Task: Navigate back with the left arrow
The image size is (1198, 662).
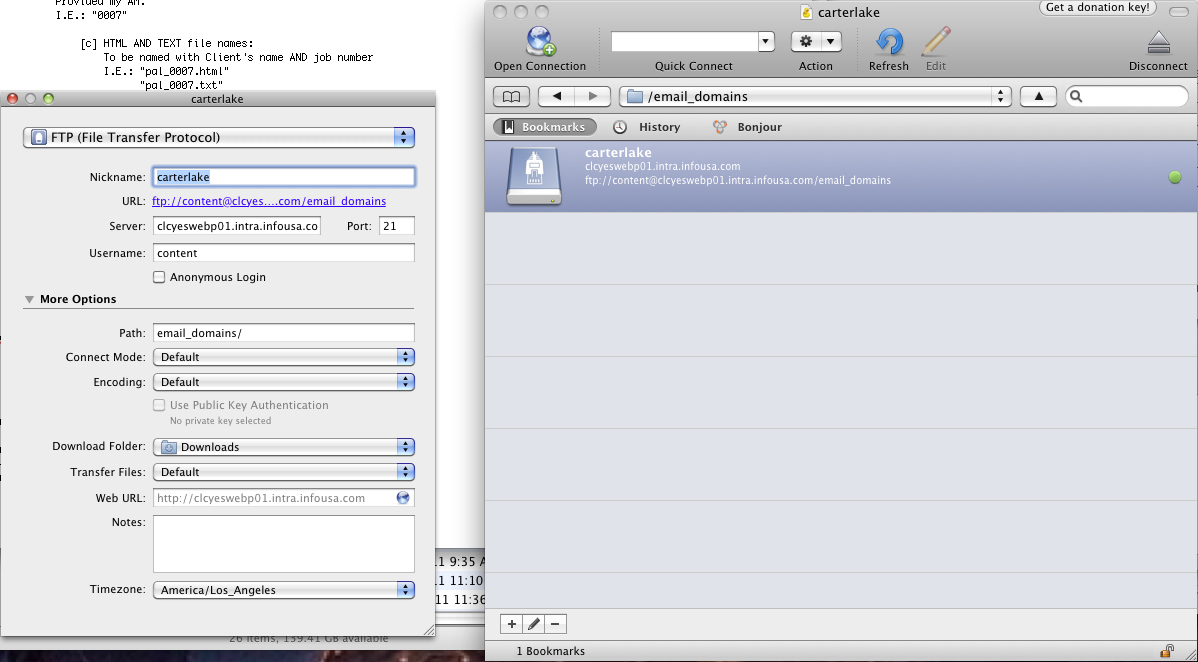Action: click(x=556, y=96)
